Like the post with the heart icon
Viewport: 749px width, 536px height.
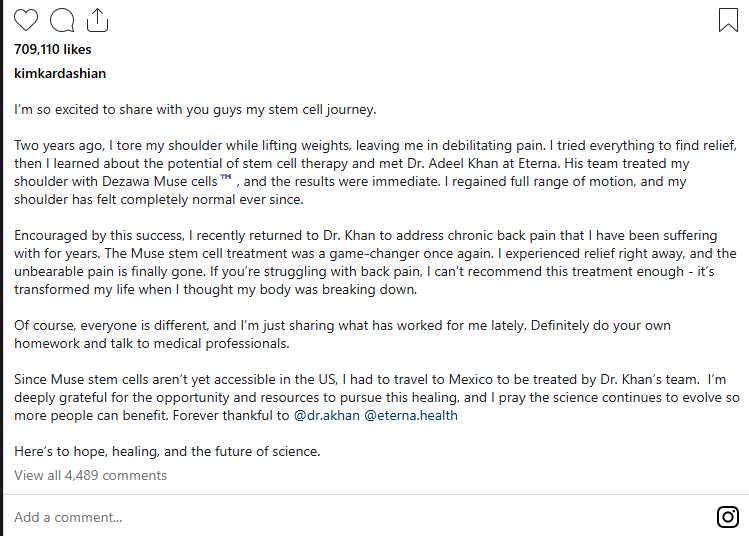26,20
